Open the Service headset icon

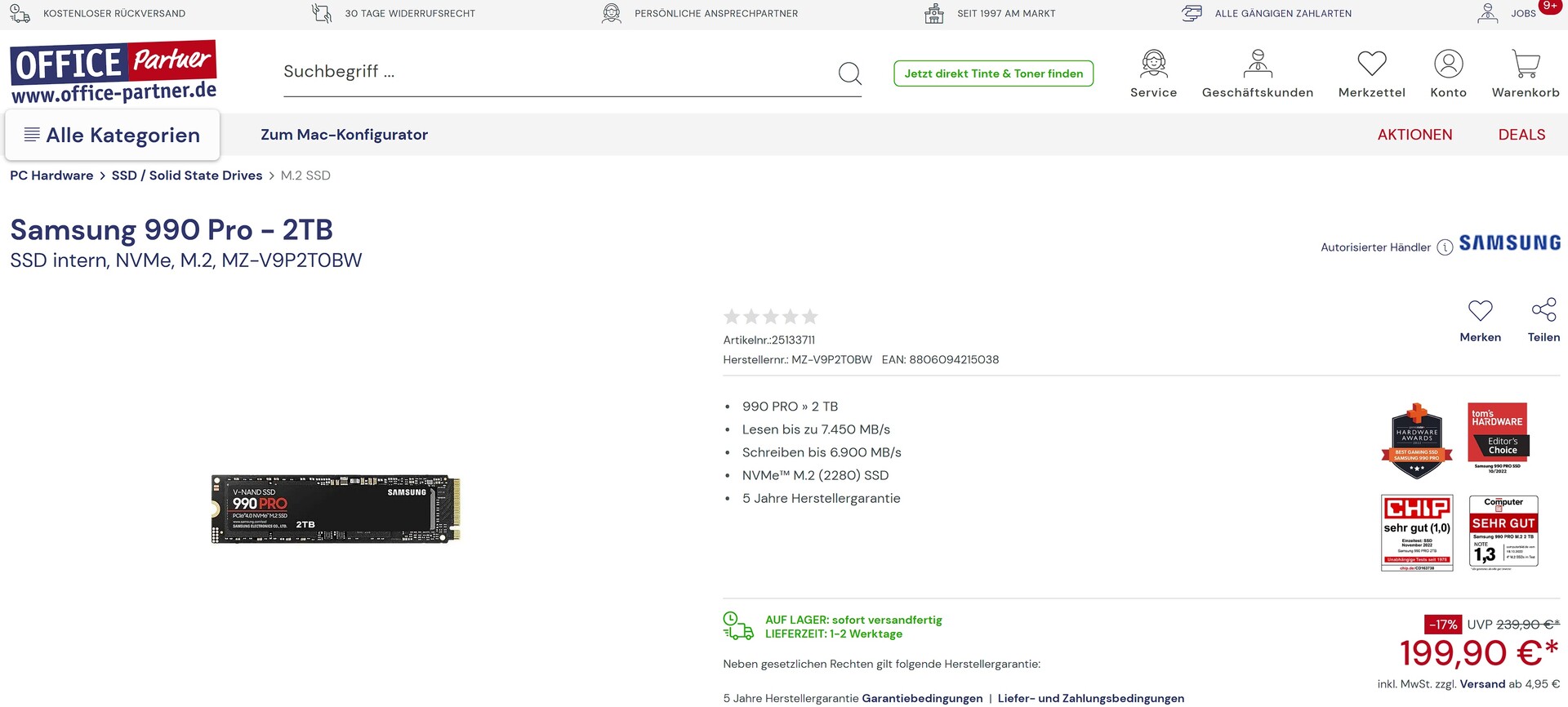[x=1153, y=63]
